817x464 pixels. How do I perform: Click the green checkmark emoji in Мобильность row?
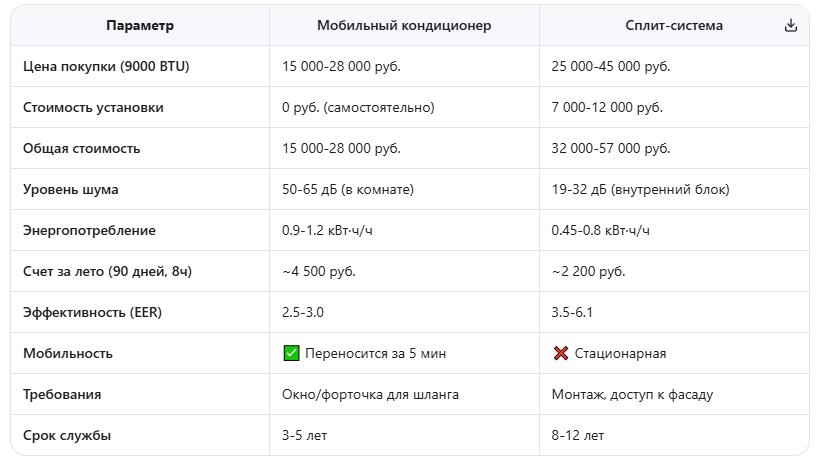pyautogui.click(x=291, y=353)
